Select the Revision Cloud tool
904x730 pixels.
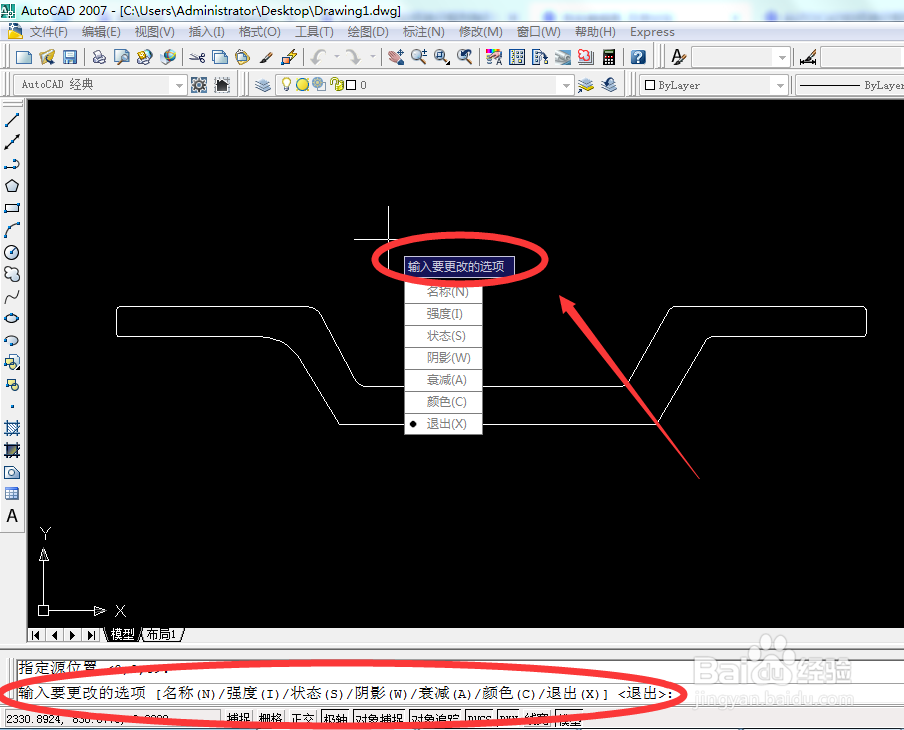click(12, 274)
